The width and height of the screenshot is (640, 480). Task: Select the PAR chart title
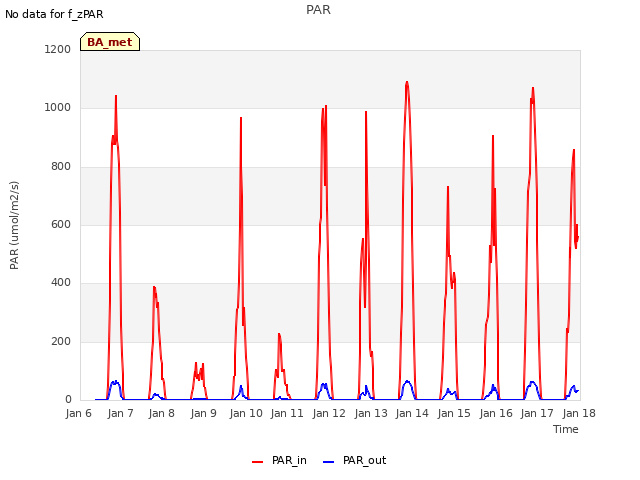pyautogui.click(x=318, y=10)
